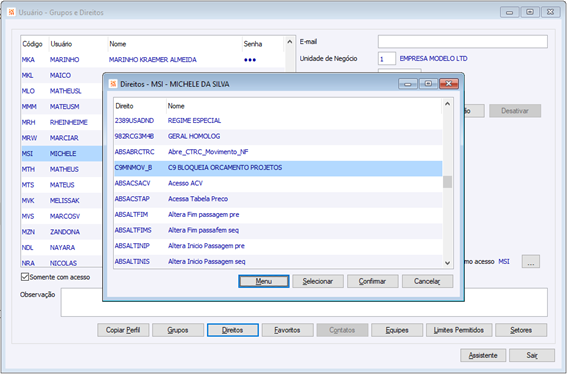
Task: Select user MTH MATHEUS row
Action: click(62, 169)
